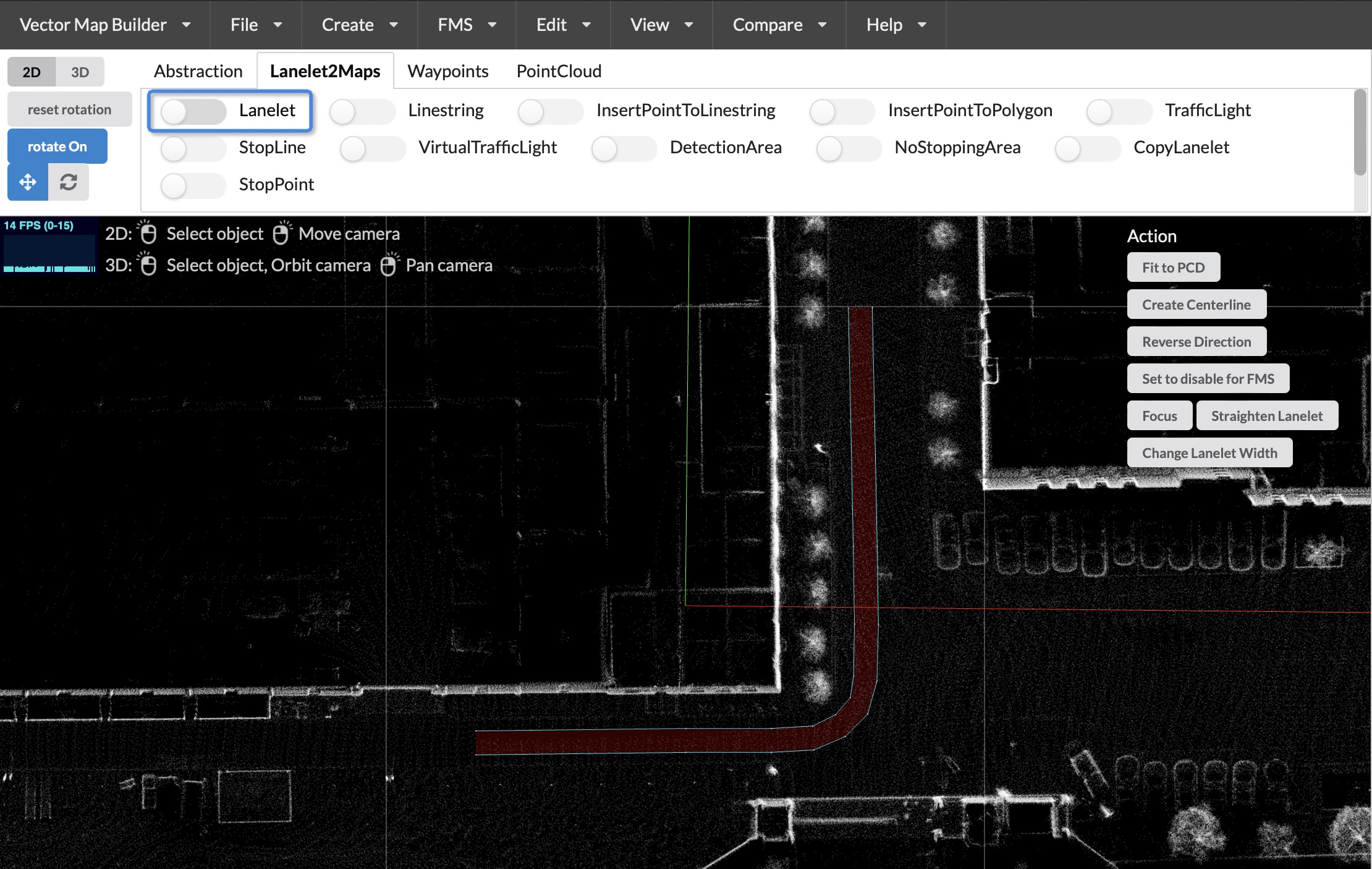Switch on the DetectionArea toggle
Image resolution: width=1372 pixels, height=869 pixels.
[x=624, y=148]
